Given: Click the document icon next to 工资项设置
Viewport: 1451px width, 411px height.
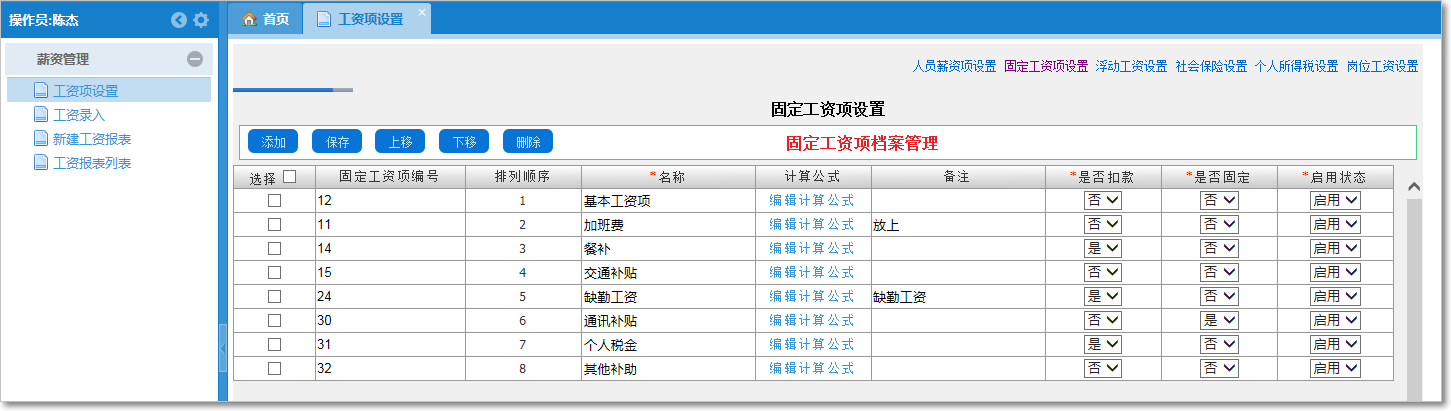Looking at the screenshot, I should pos(41,91).
